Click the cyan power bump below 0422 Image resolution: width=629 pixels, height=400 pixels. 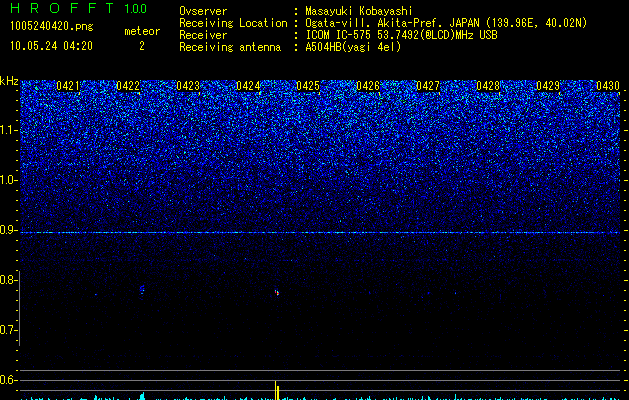(x=141, y=396)
